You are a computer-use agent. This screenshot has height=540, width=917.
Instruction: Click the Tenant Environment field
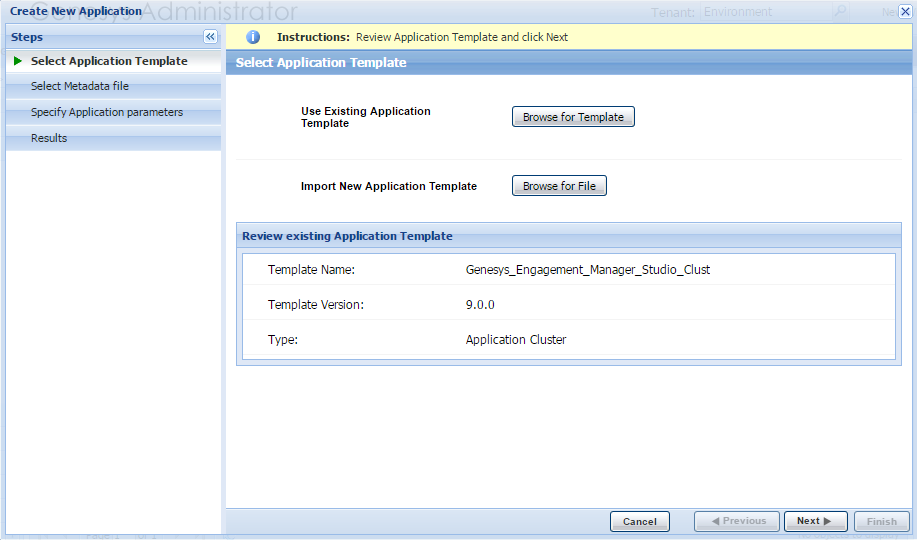point(765,12)
